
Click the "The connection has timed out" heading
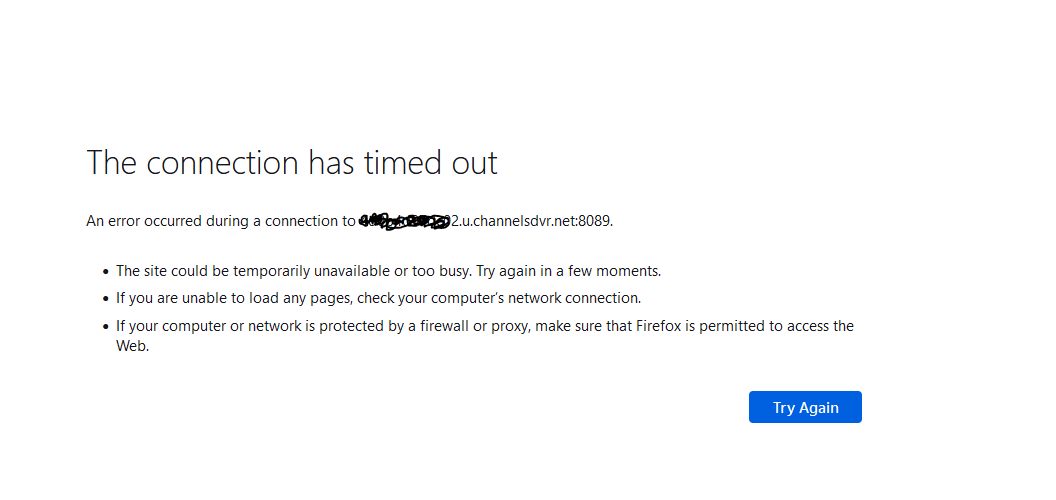292,162
